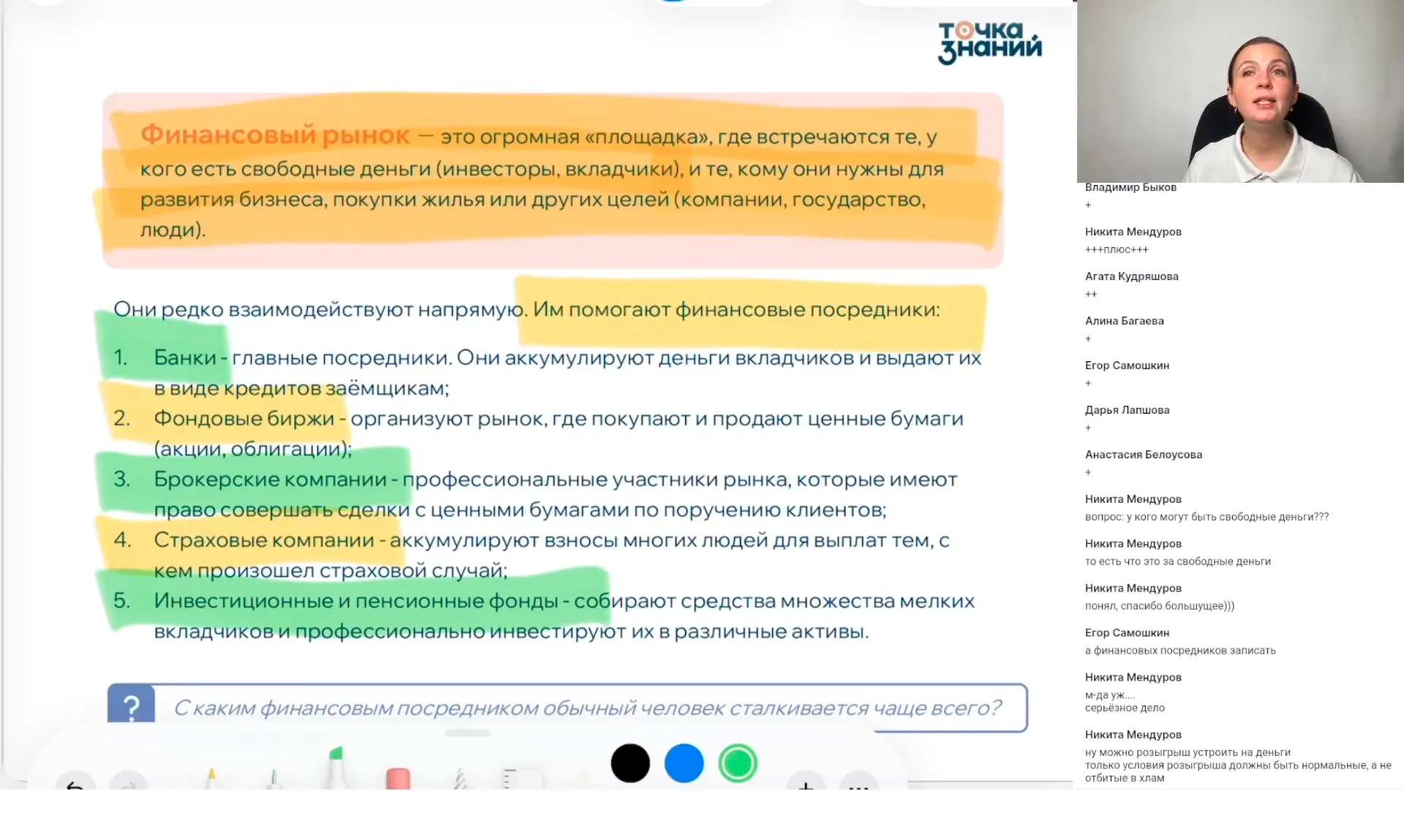The width and height of the screenshot is (1404, 840).
Task: Open the more options ellipsis menu
Action: pos(859,789)
